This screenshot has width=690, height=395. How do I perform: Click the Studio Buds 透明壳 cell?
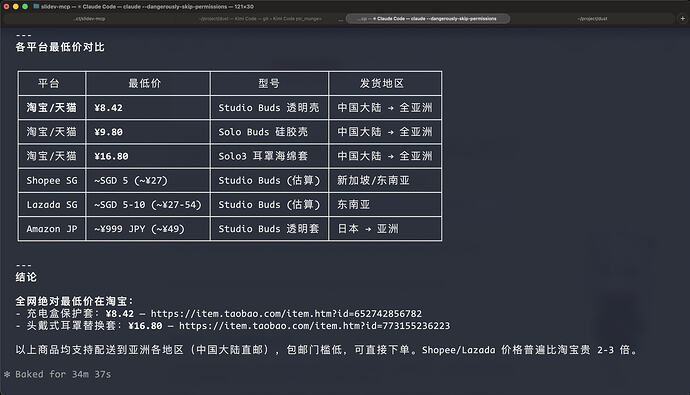click(x=268, y=108)
